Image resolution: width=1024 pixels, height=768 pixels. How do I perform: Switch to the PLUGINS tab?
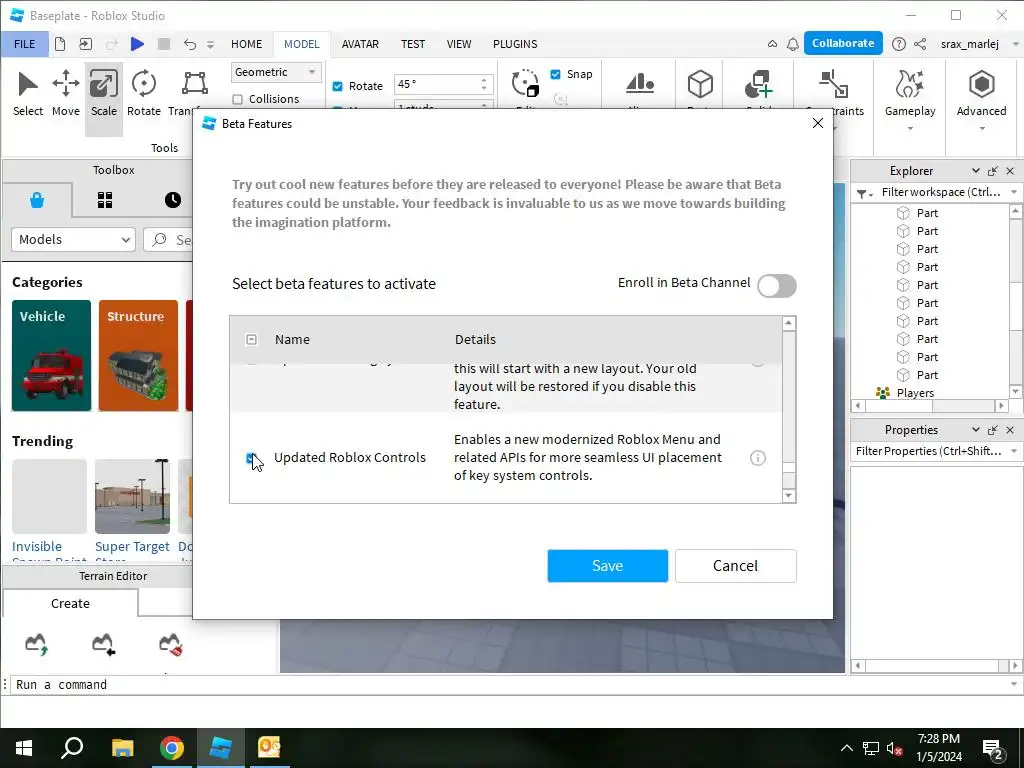(x=515, y=44)
